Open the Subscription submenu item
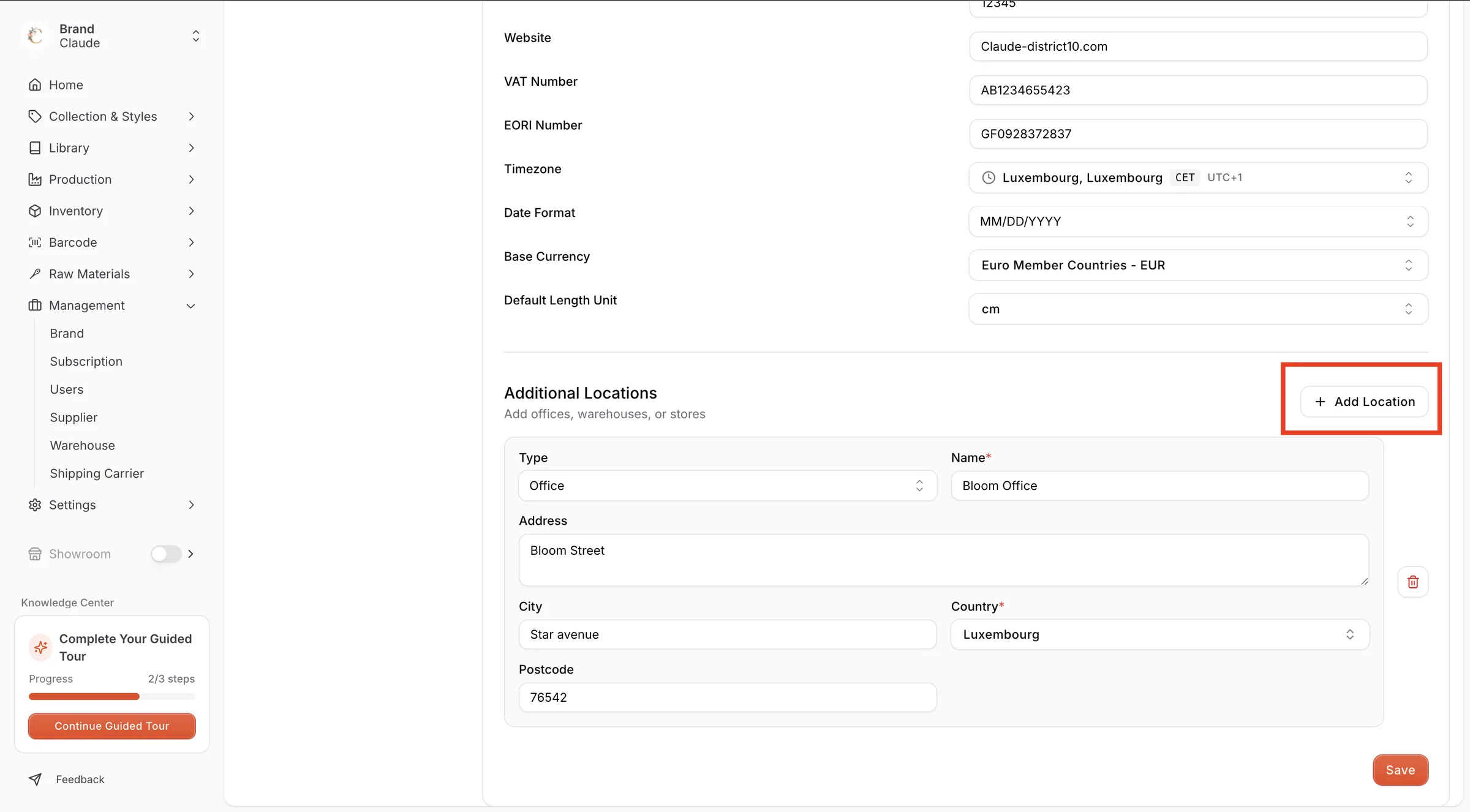The width and height of the screenshot is (1470, 812). tap(86, 361)
